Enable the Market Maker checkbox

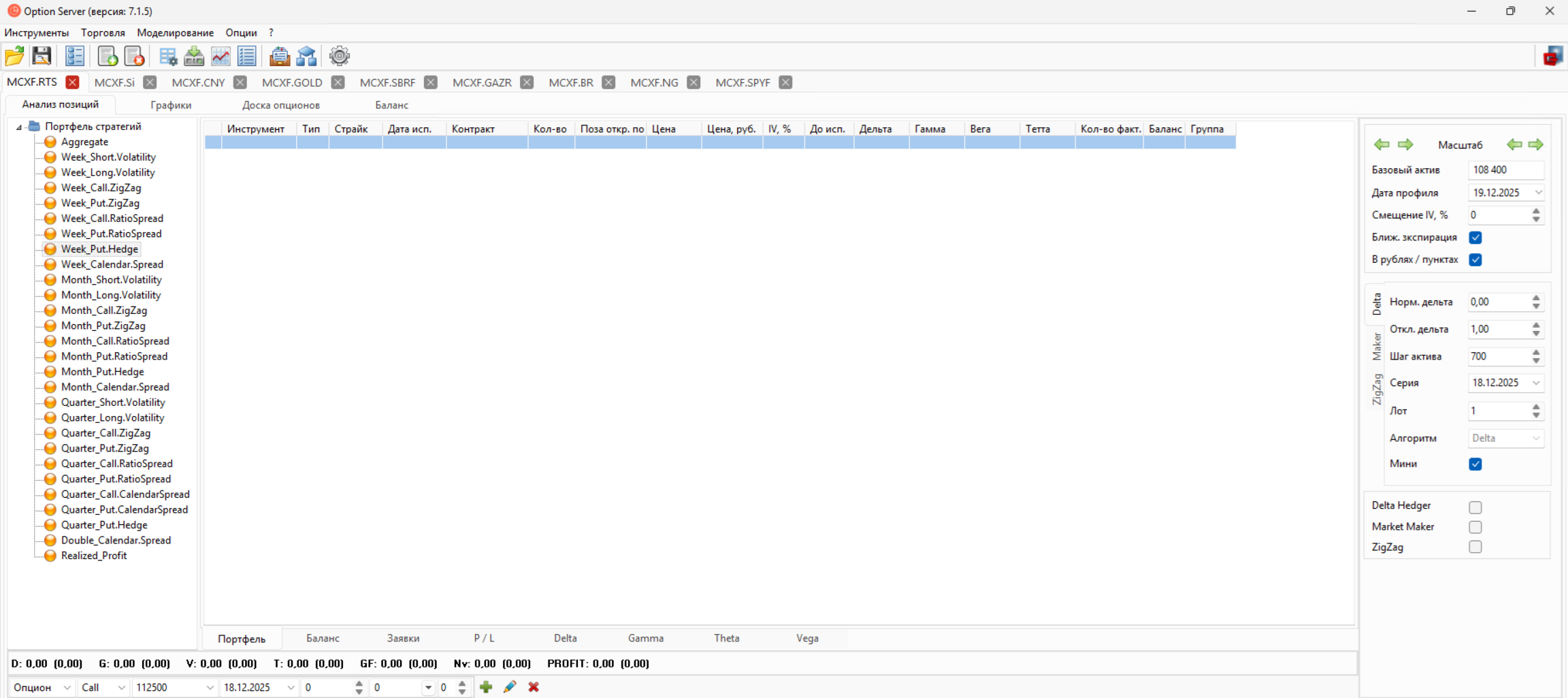point(1475,527)
